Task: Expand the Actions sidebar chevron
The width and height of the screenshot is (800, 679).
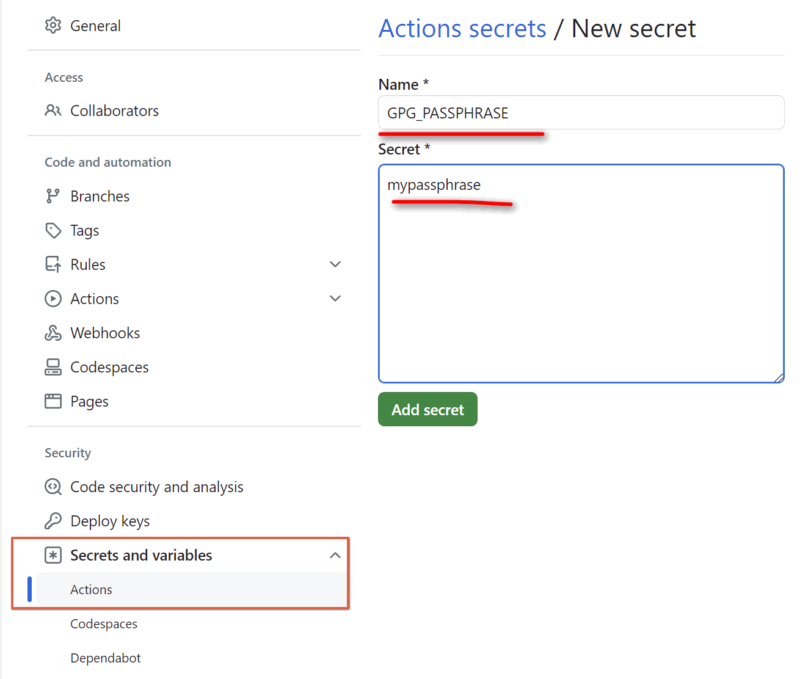Action: click(x=336, y=298)
